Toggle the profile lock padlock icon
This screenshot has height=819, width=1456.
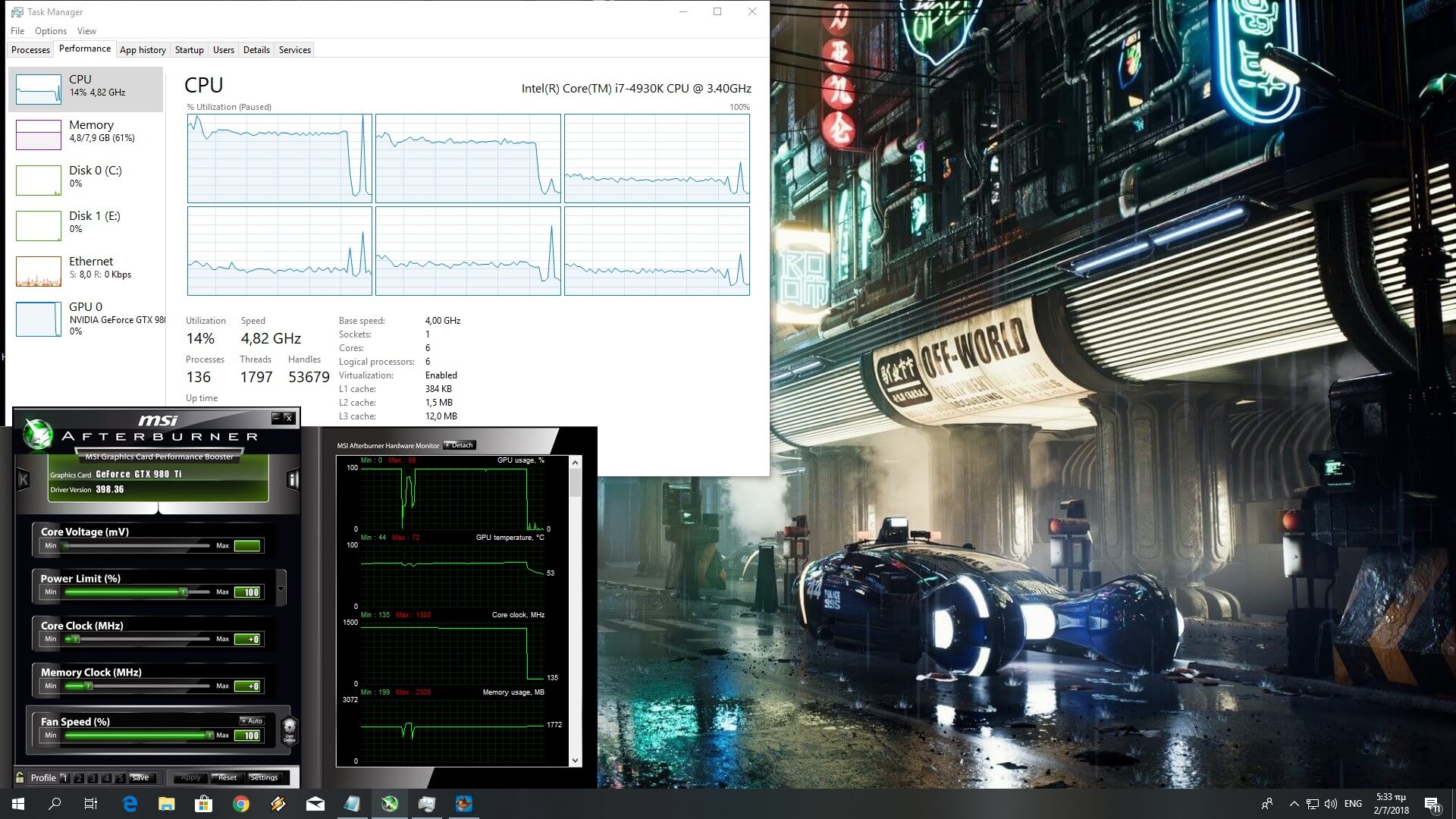coord(20,777)
